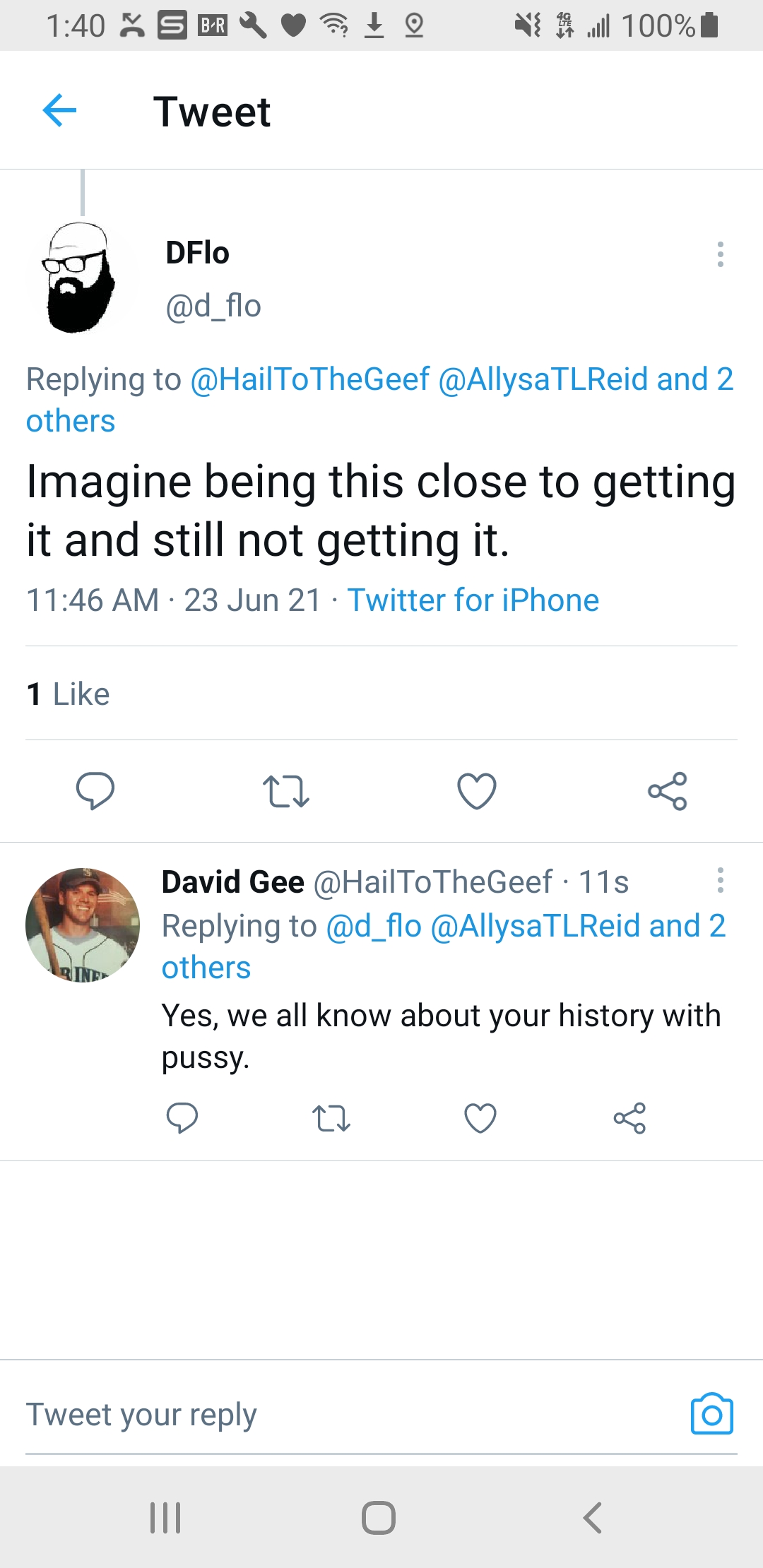This screenshot has width=763, height=1568.
Task: Open overflow menu on David Gee's reply
Action: (720, 880)
